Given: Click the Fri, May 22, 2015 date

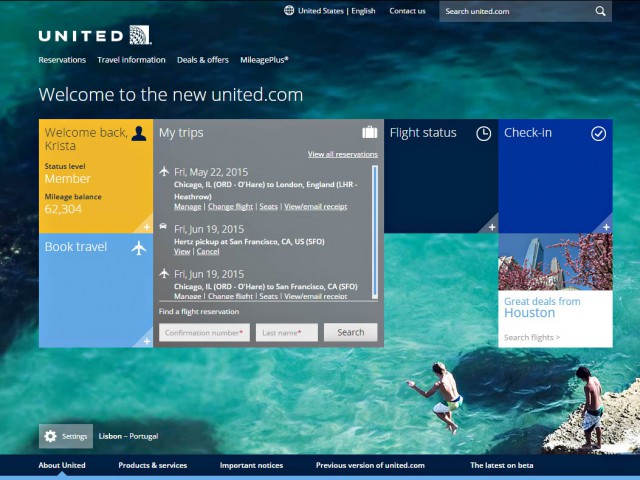Looking at the screenshot, I should (x=211, y=172).
